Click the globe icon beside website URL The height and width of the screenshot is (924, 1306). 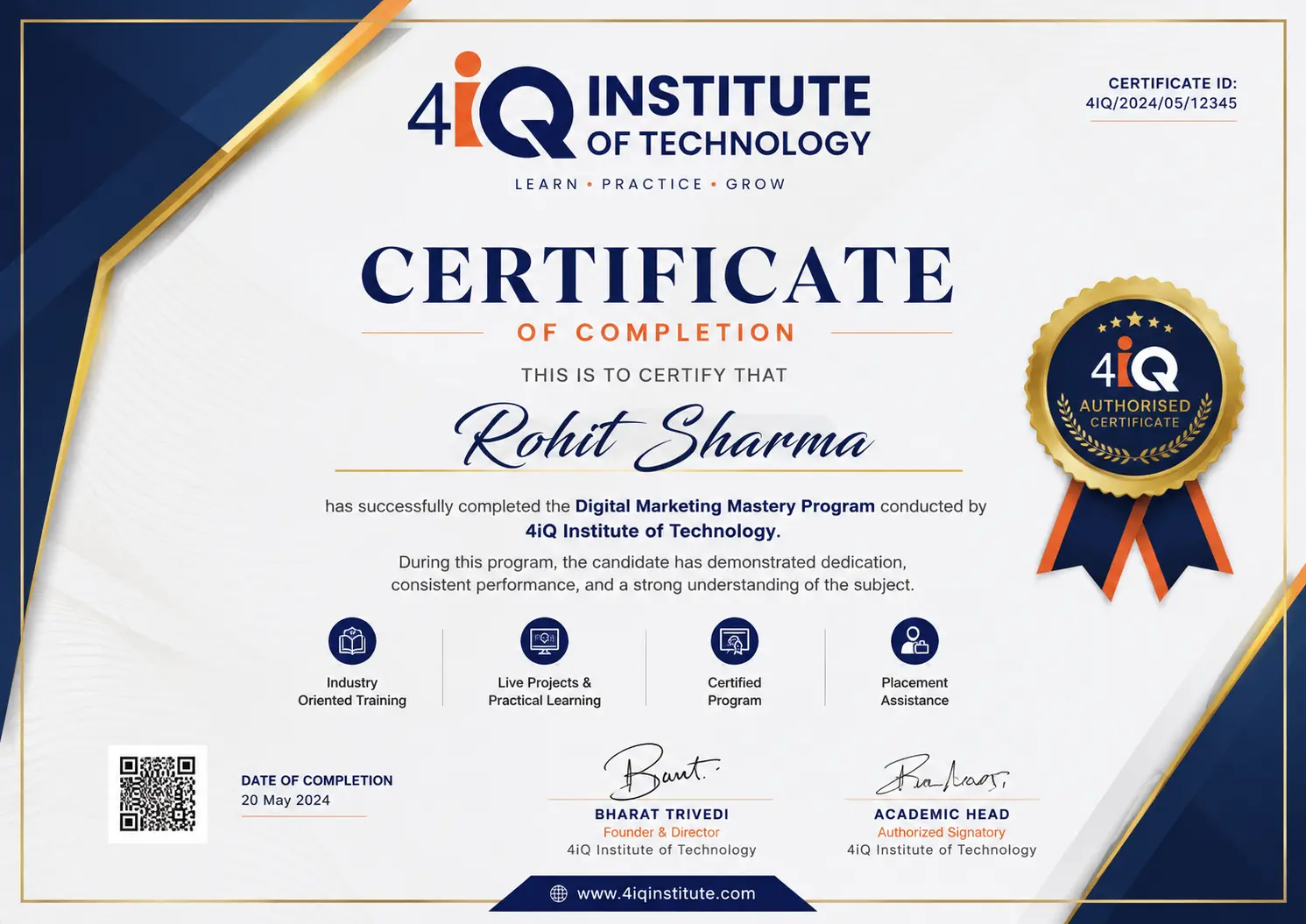click(x=558, y=893)
